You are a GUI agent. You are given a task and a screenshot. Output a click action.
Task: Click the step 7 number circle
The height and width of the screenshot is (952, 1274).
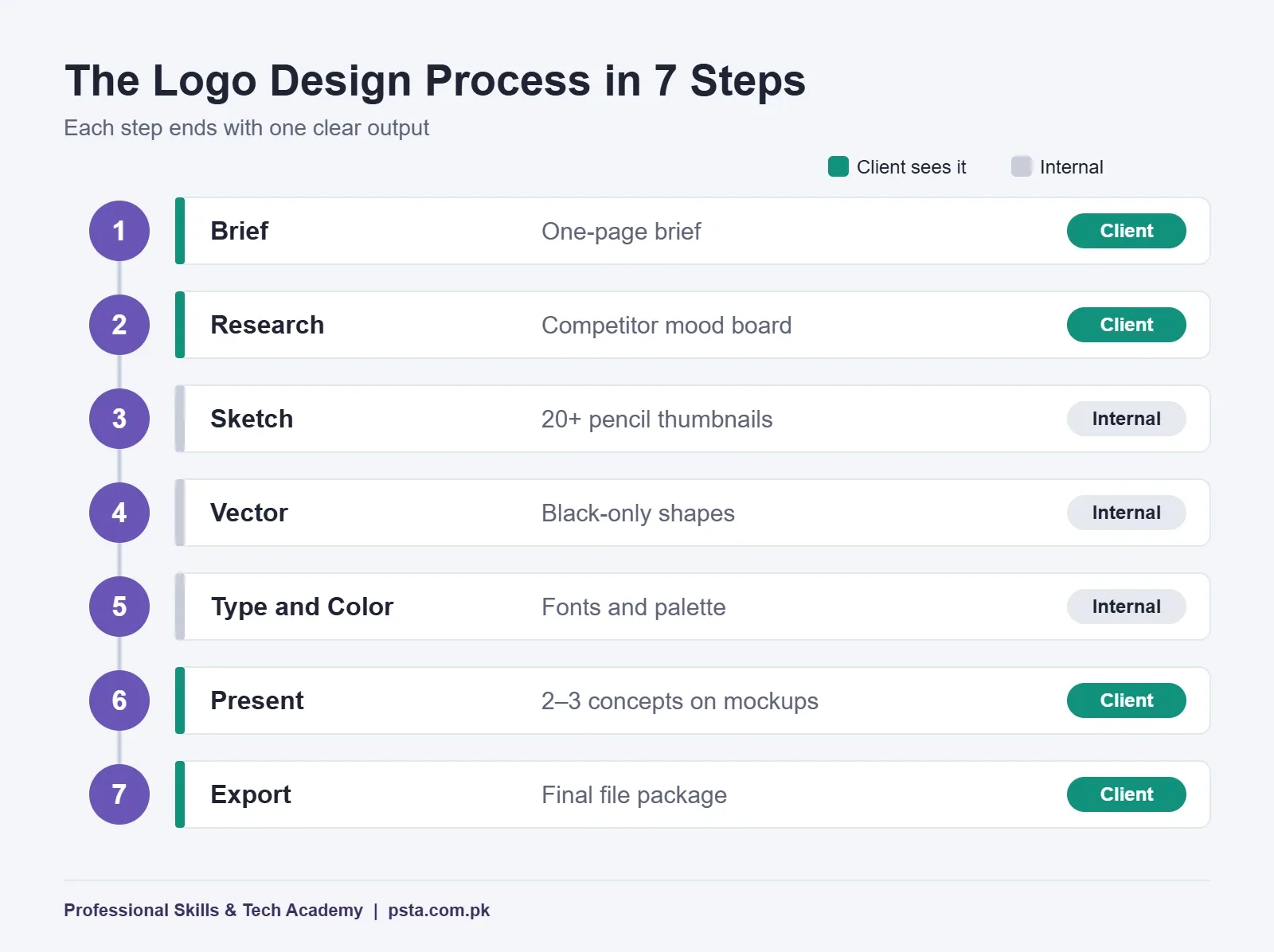pos(119,794)
